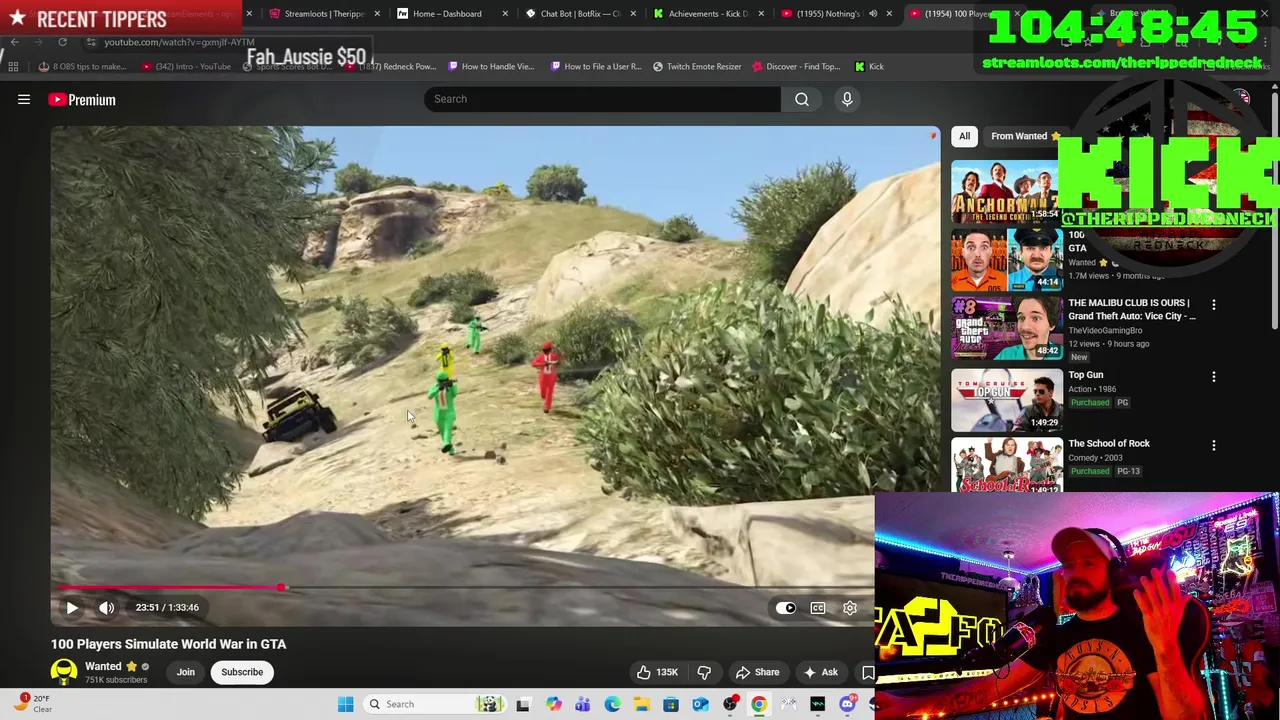
Task: Select the All filter chip
Action: pyautogui.click(x=964, y=136)
